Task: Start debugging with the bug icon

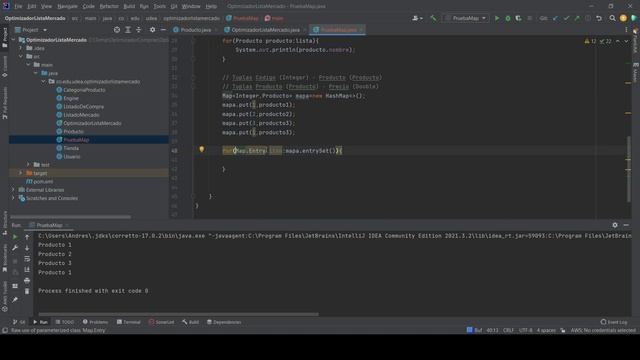Action: pyautogui.click(x=508, y=18)
